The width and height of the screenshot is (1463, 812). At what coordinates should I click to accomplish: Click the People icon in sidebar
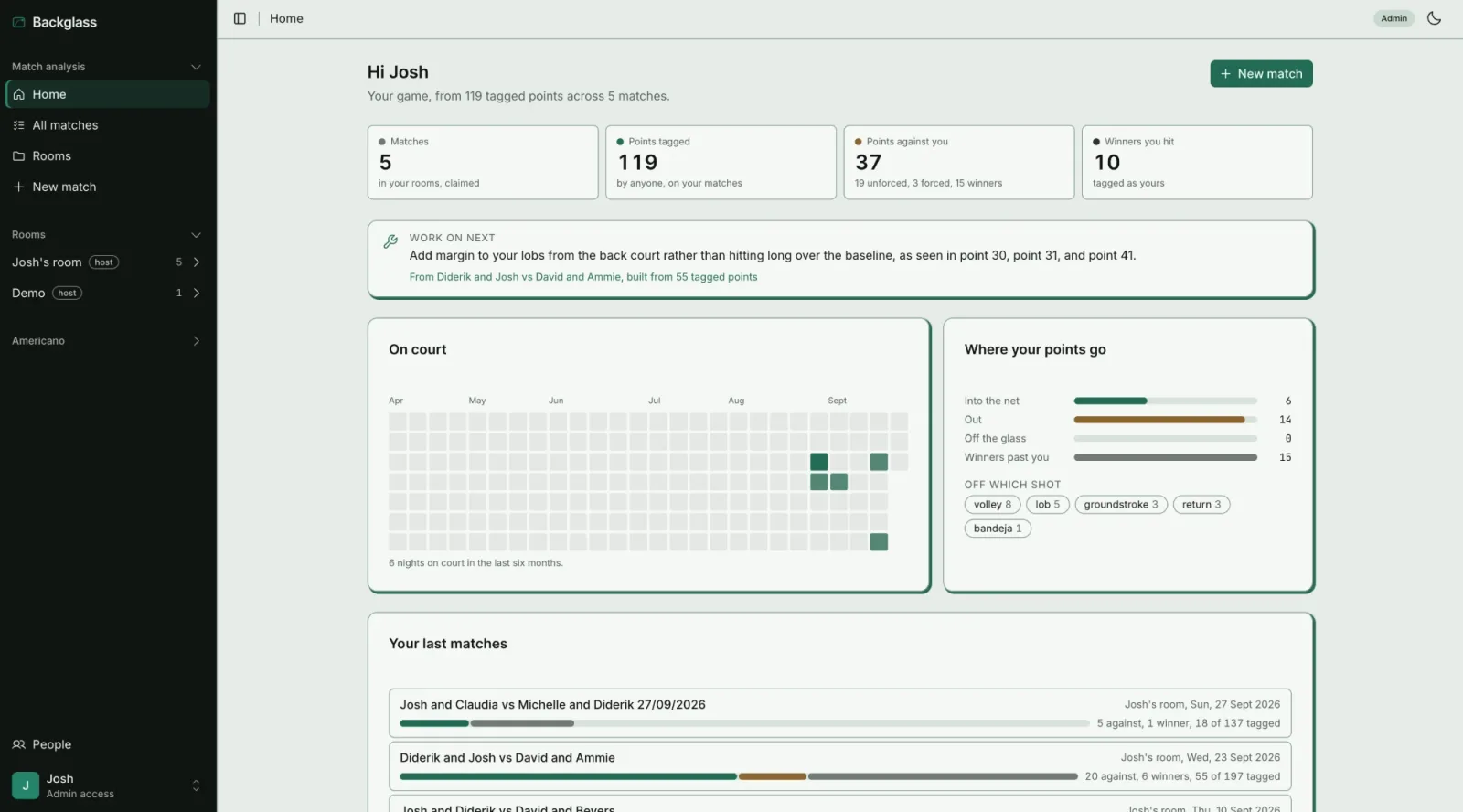tap(18, 744)
